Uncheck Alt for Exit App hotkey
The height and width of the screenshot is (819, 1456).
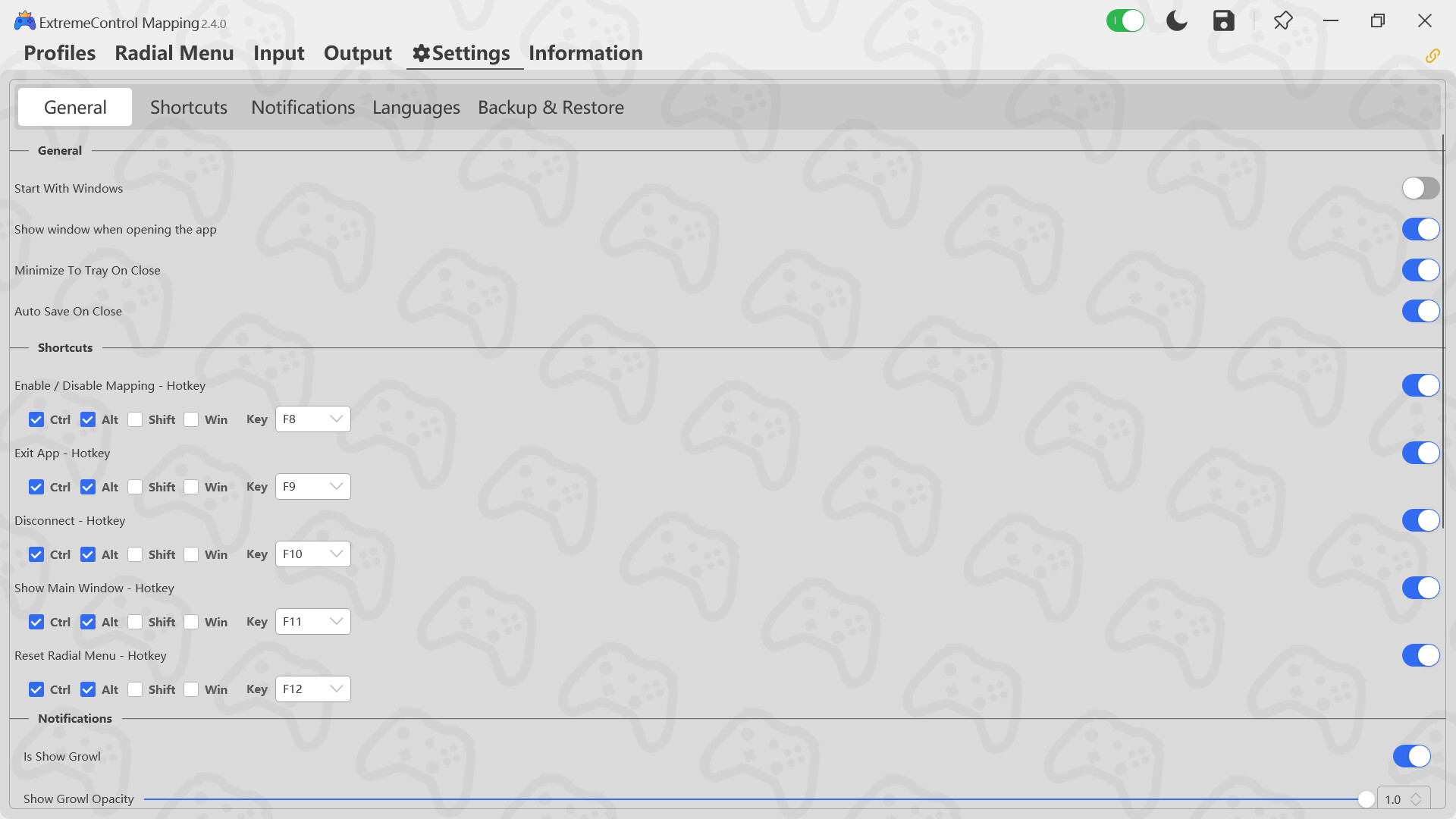[88, 487]
